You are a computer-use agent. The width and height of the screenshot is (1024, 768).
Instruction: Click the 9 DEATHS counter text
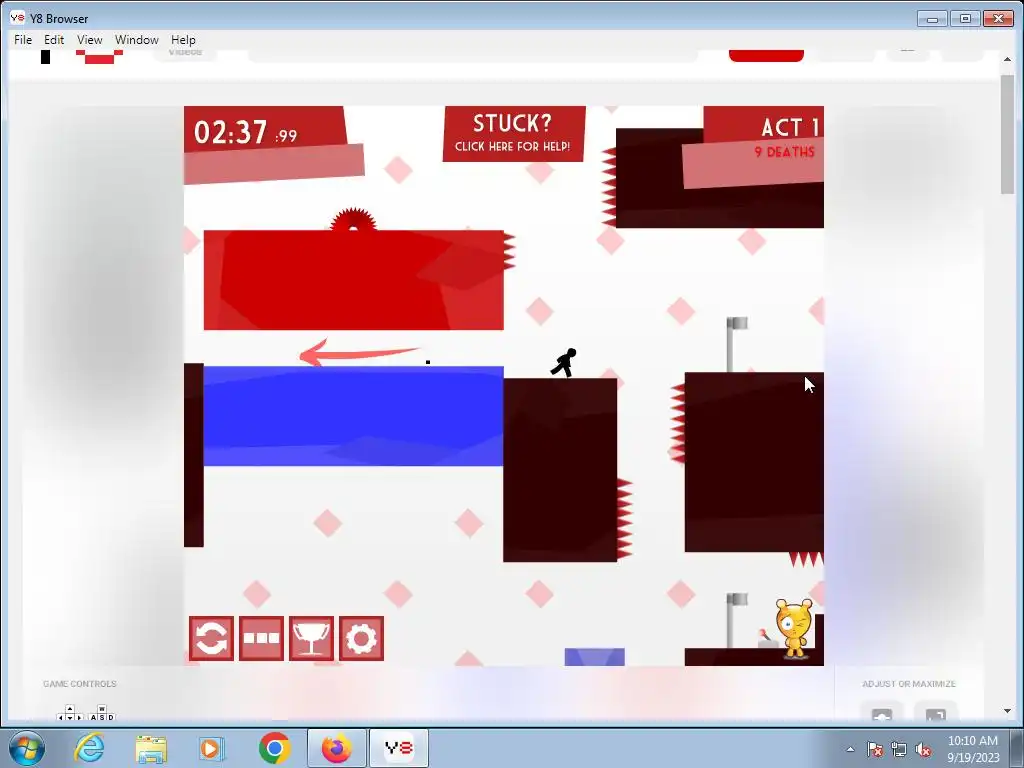tap(785, 152)
